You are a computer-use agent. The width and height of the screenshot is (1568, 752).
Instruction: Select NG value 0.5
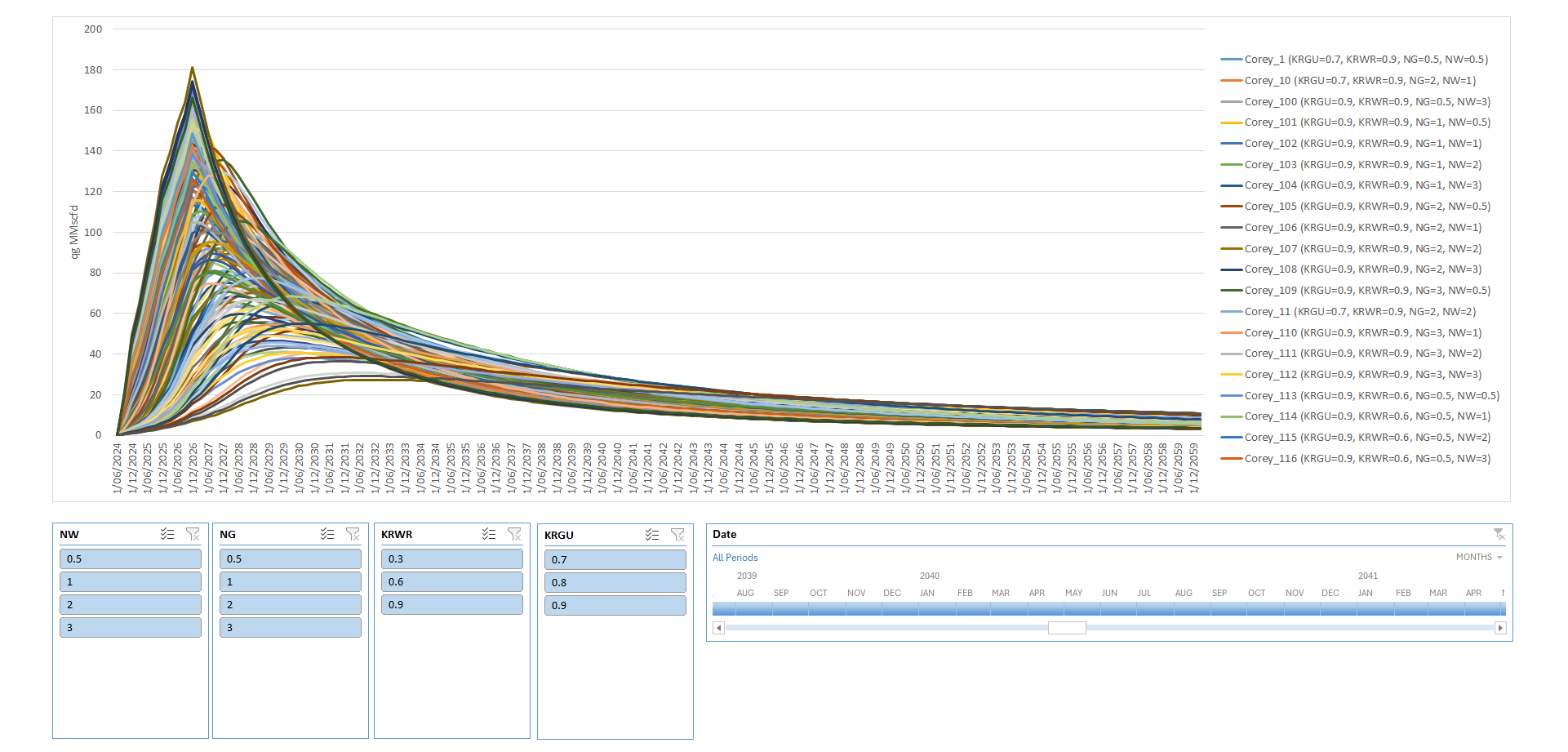(291, 558)
